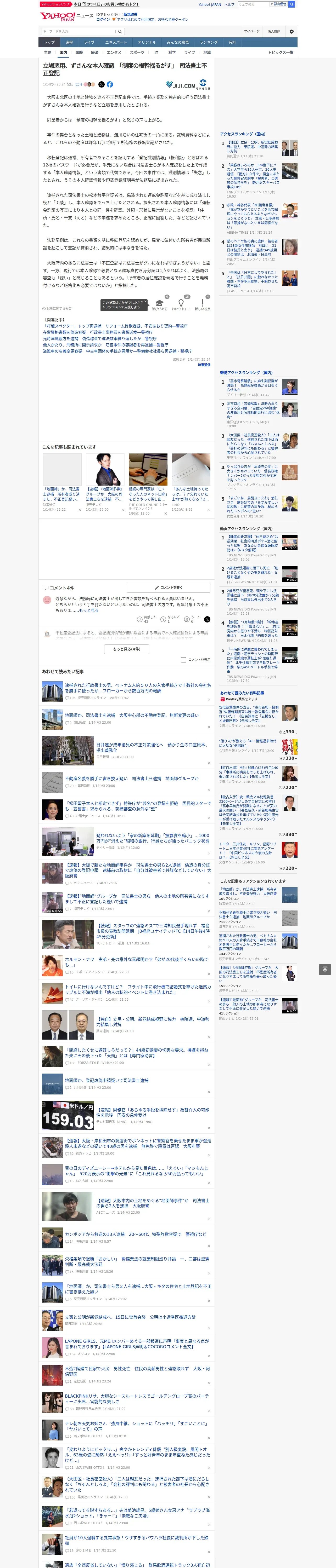
Task: Open the トップ navigation tab
Action: tap(49, 43)
